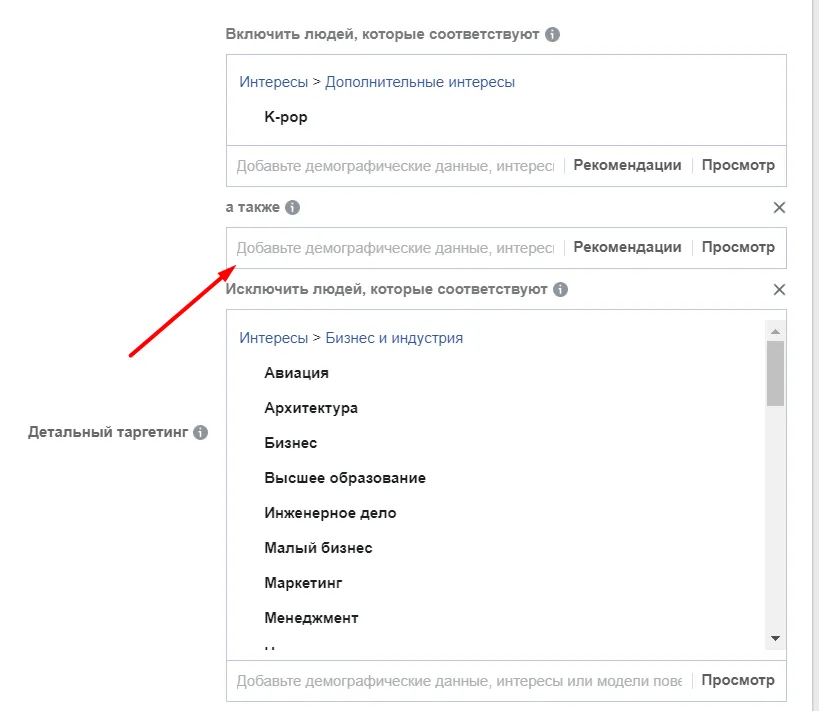Image resolution: width=819 pixels, height=711 pixels.
Task: Click info icon beside 'а также'
Action: pyautogui.click(x=292, y=207)
